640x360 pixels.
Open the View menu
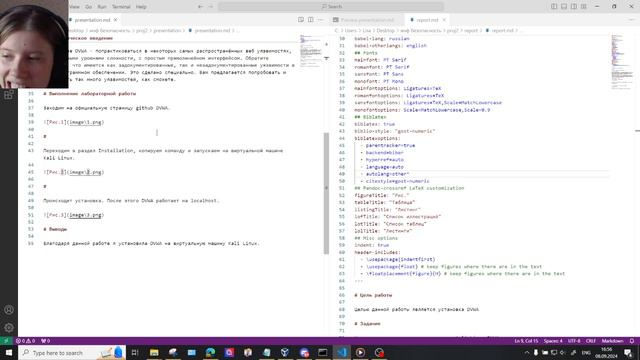74,7
